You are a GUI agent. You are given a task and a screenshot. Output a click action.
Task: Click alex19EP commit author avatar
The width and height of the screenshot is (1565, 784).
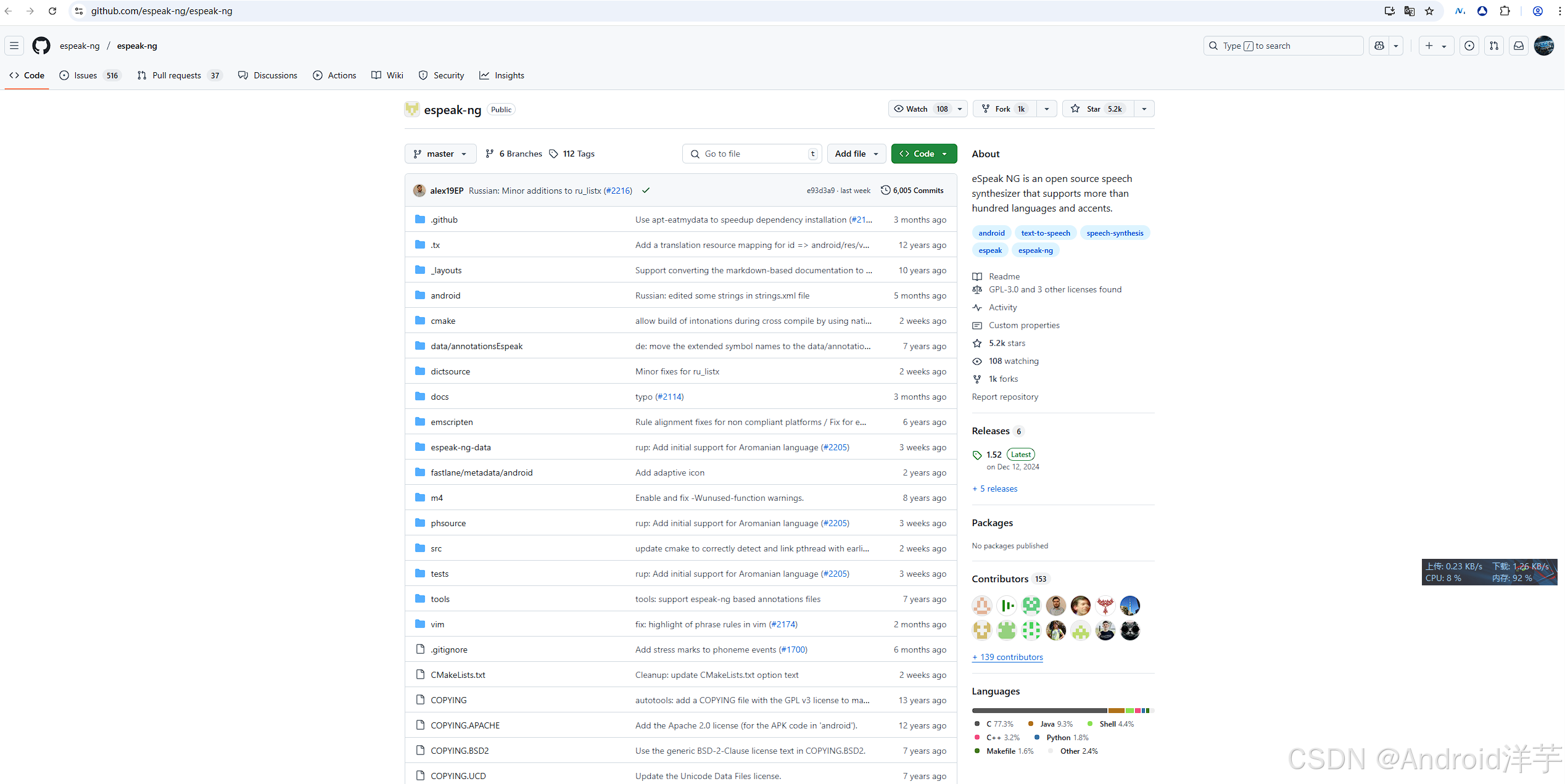419,191
